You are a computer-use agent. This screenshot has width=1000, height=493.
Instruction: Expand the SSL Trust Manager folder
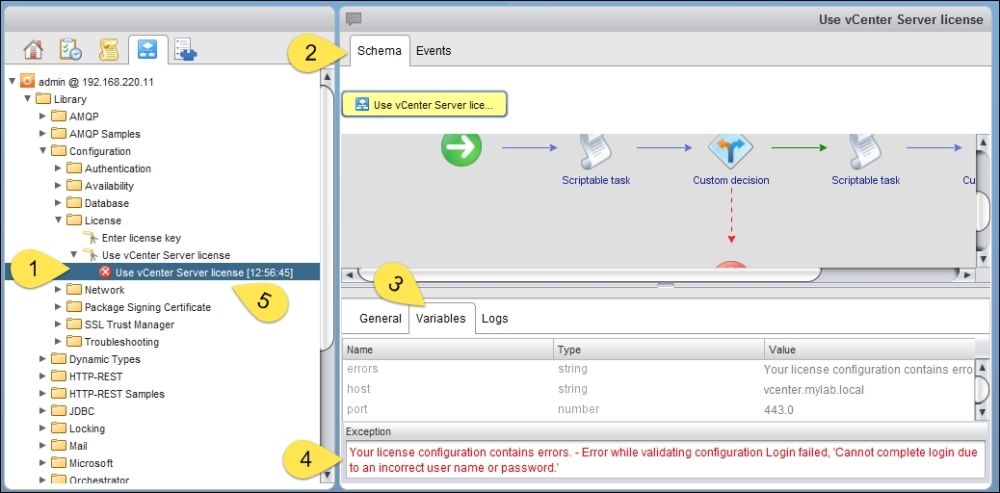[x=59, y=324]
